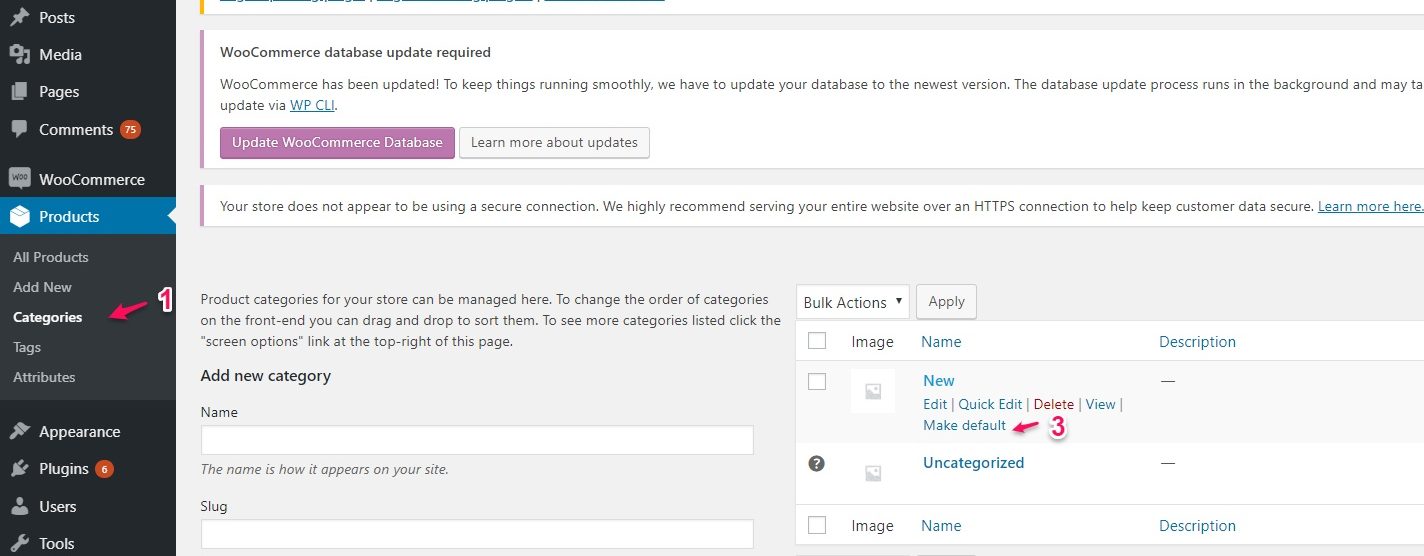
Task: Click Update WooCommerce Database button
Action: pyautogui.click(x=337, y=142)
